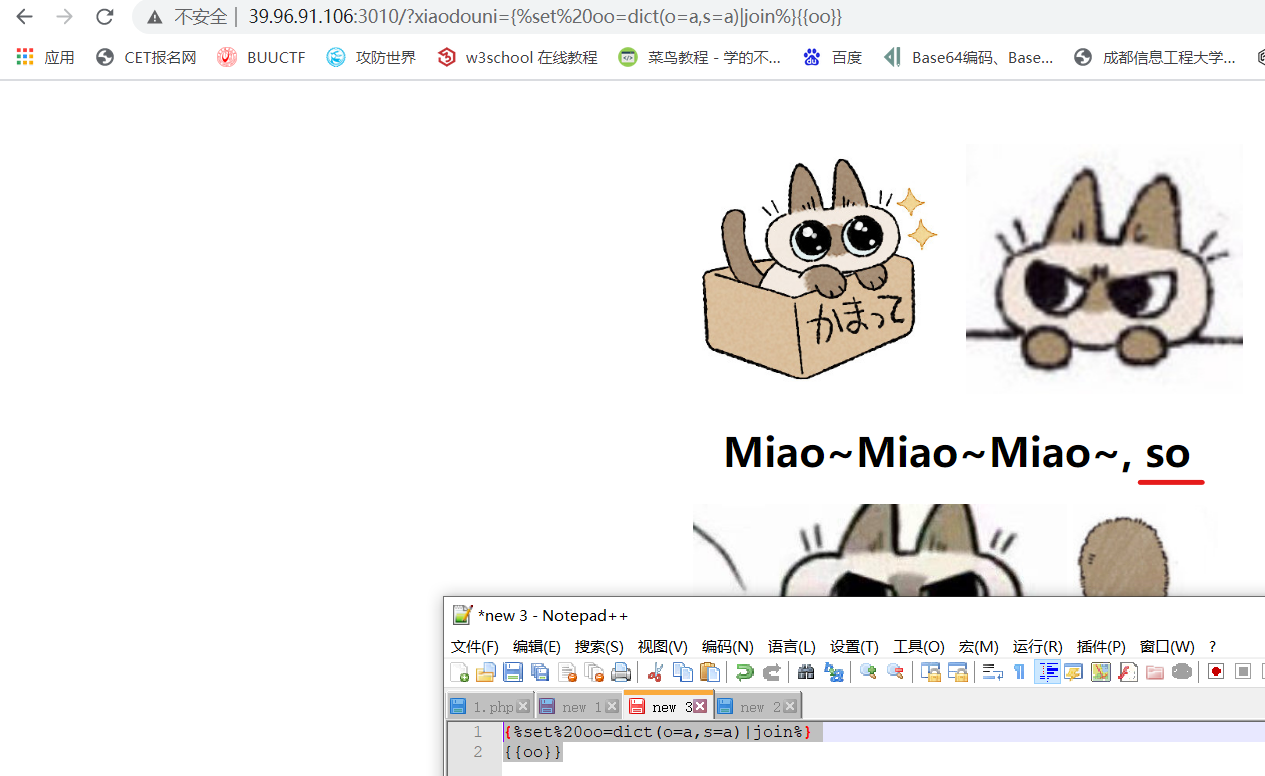Click the {{oo}} text on line 2
Image resolution: width=1265 pixels, height=776 pixels.
(533, 751)
